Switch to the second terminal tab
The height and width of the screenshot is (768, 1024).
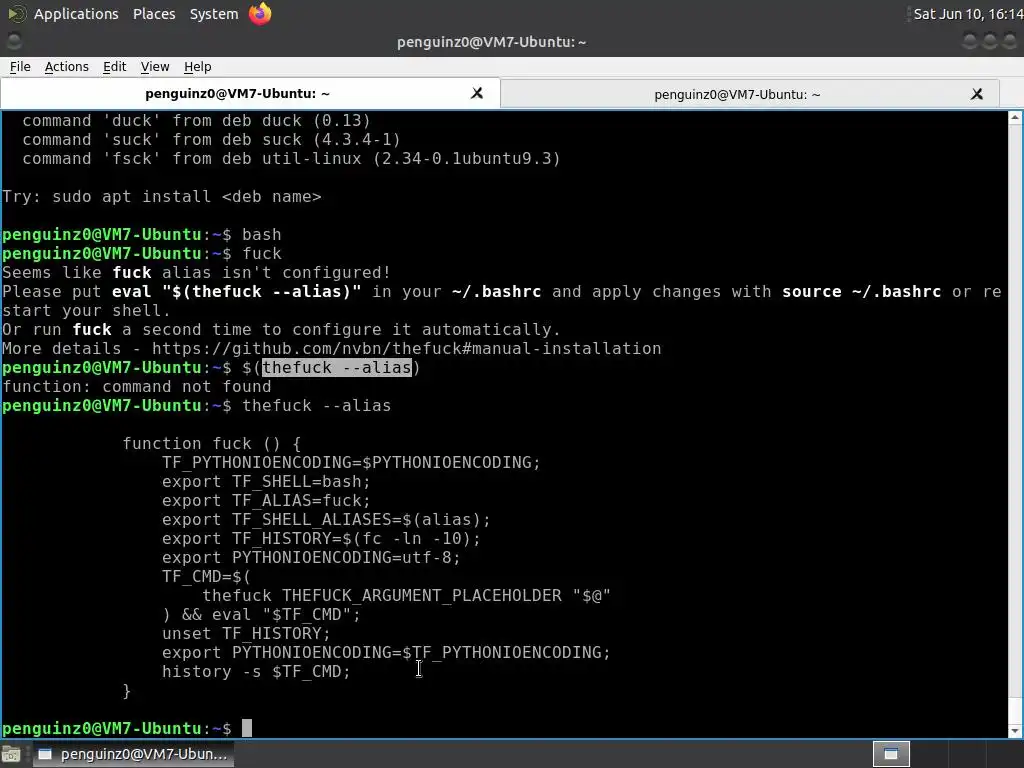coord(737,95)
